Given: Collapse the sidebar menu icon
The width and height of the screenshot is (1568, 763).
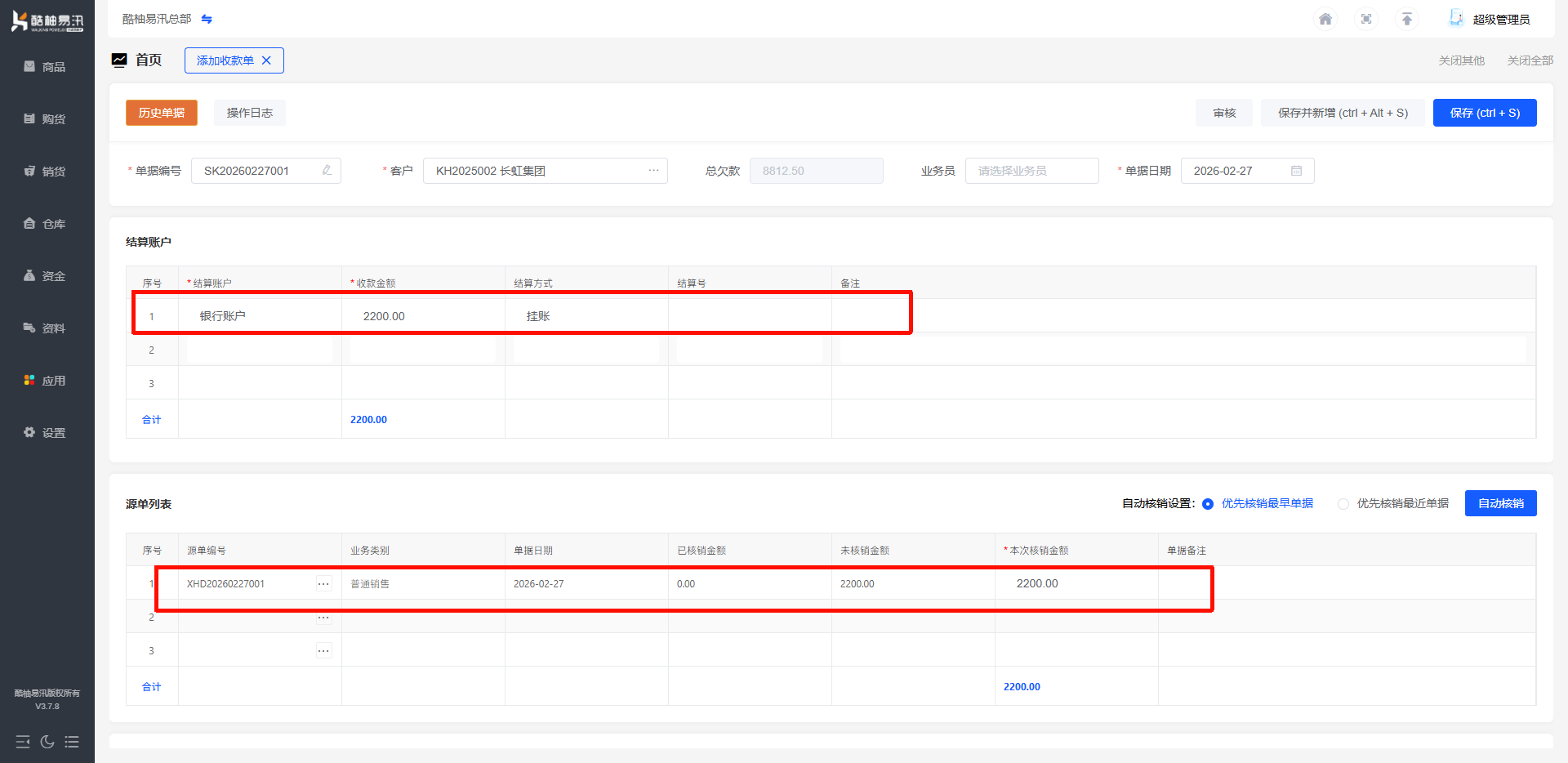Looking at the screenshot, I should (23, 742).
